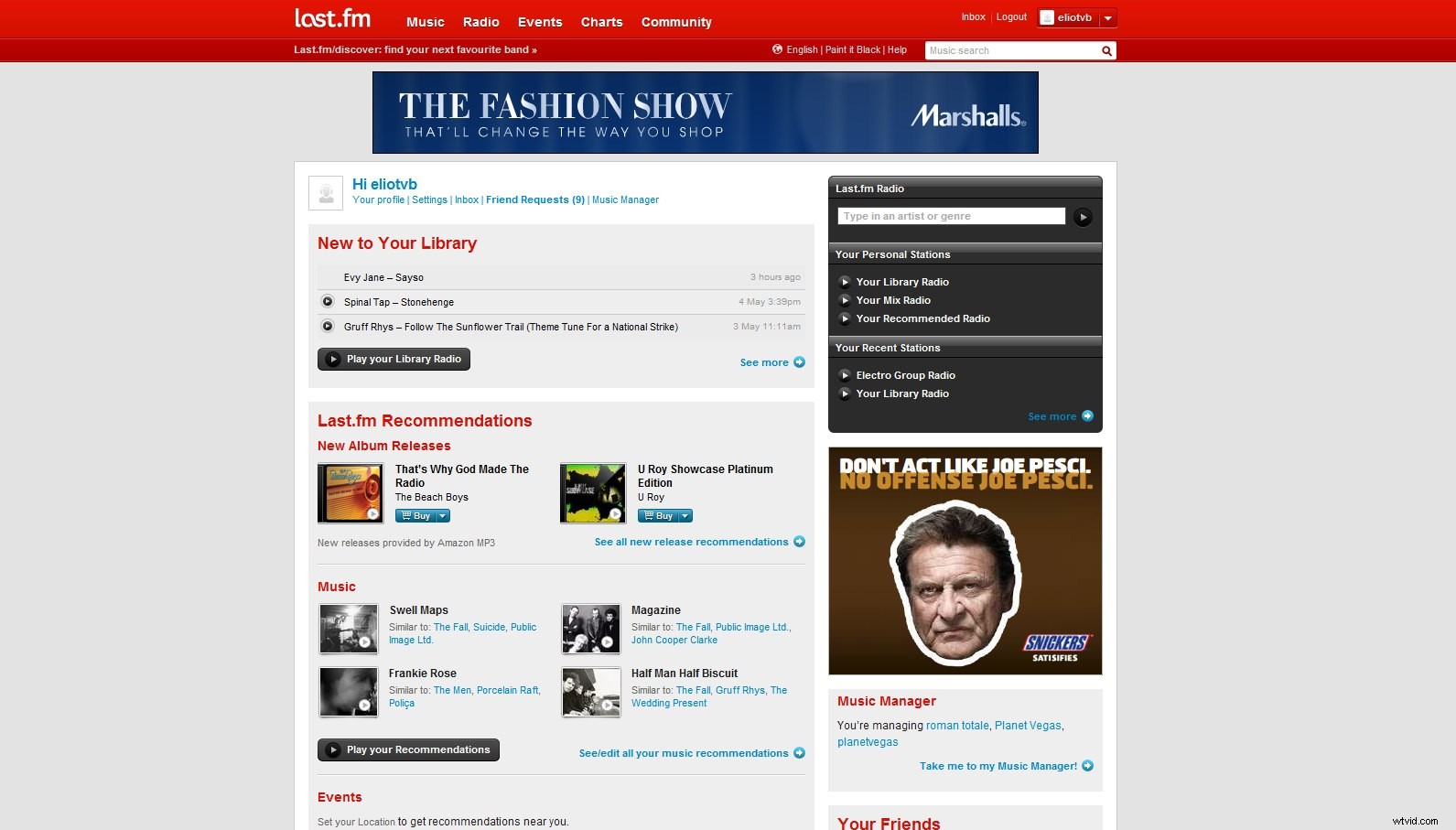The height and width of the screenshot is (830, 1456).
Task: Open the Hi eliotvb greeting link
Action: point(384,184)
